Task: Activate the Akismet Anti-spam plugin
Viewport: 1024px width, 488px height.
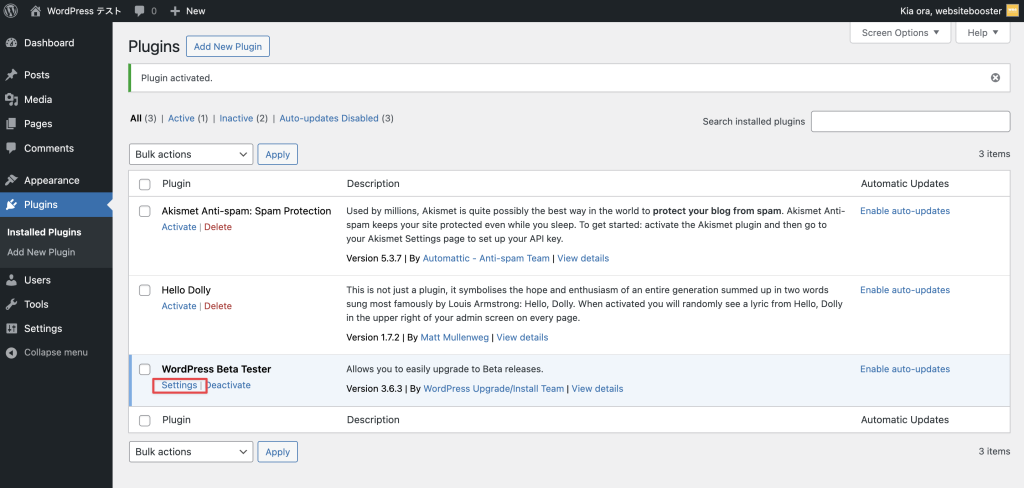Action: (179, 227)
